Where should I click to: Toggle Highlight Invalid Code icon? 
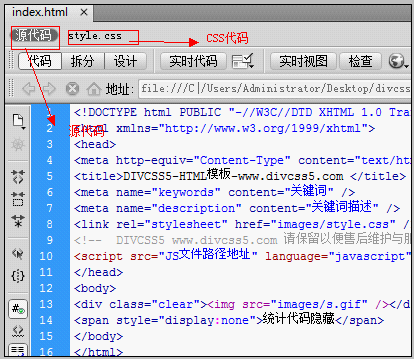[x=18, y=331]
